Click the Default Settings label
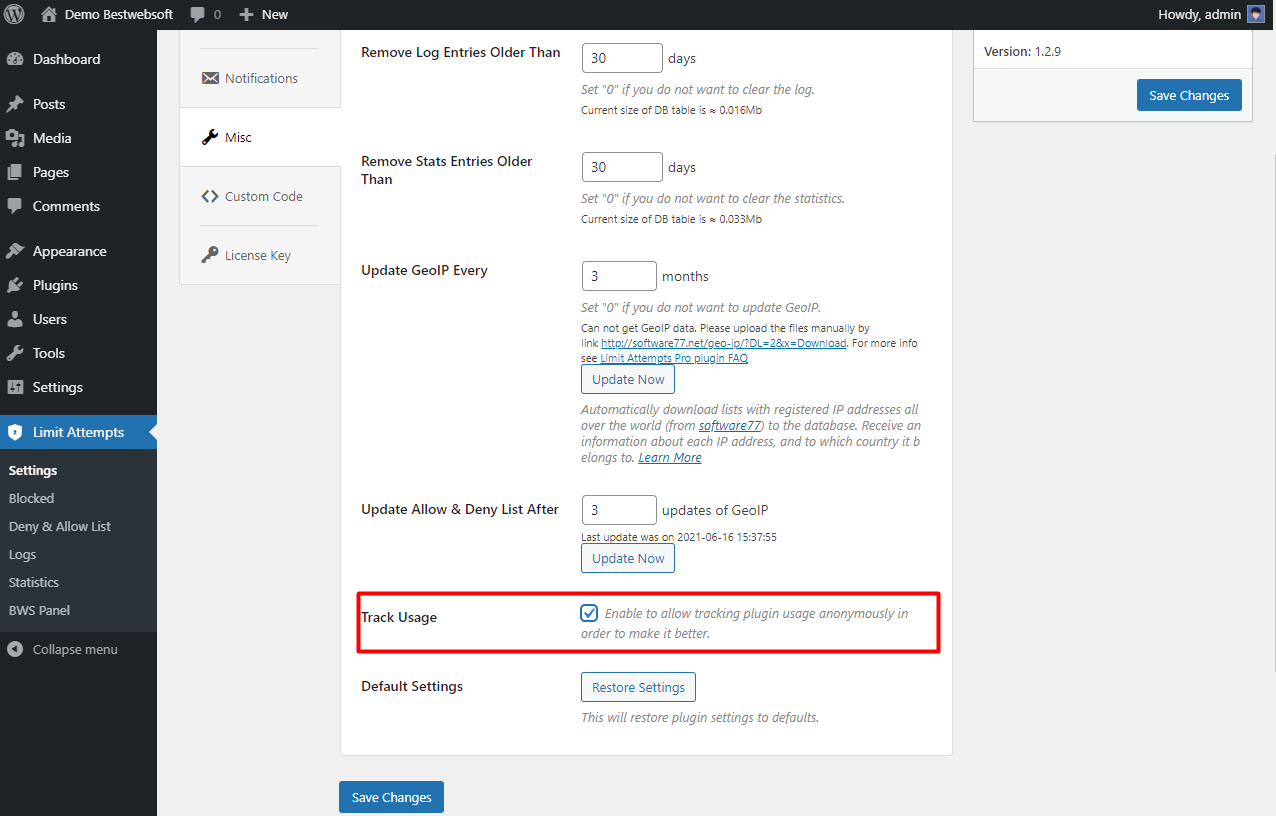 tap(412, 686)
